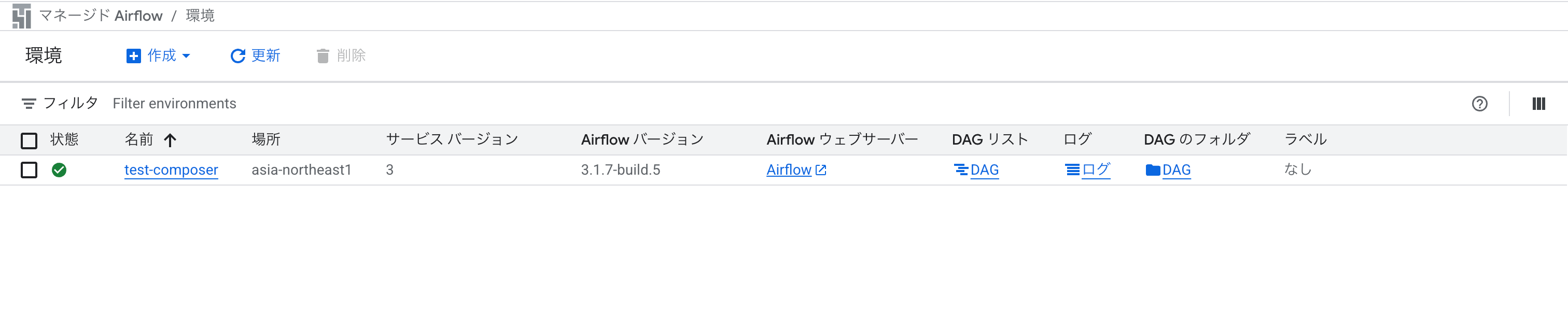Image resolution: width=1568 pixels, height=311 pixels.
Task: Open the column display options icon
Action: coord(1538,104)
